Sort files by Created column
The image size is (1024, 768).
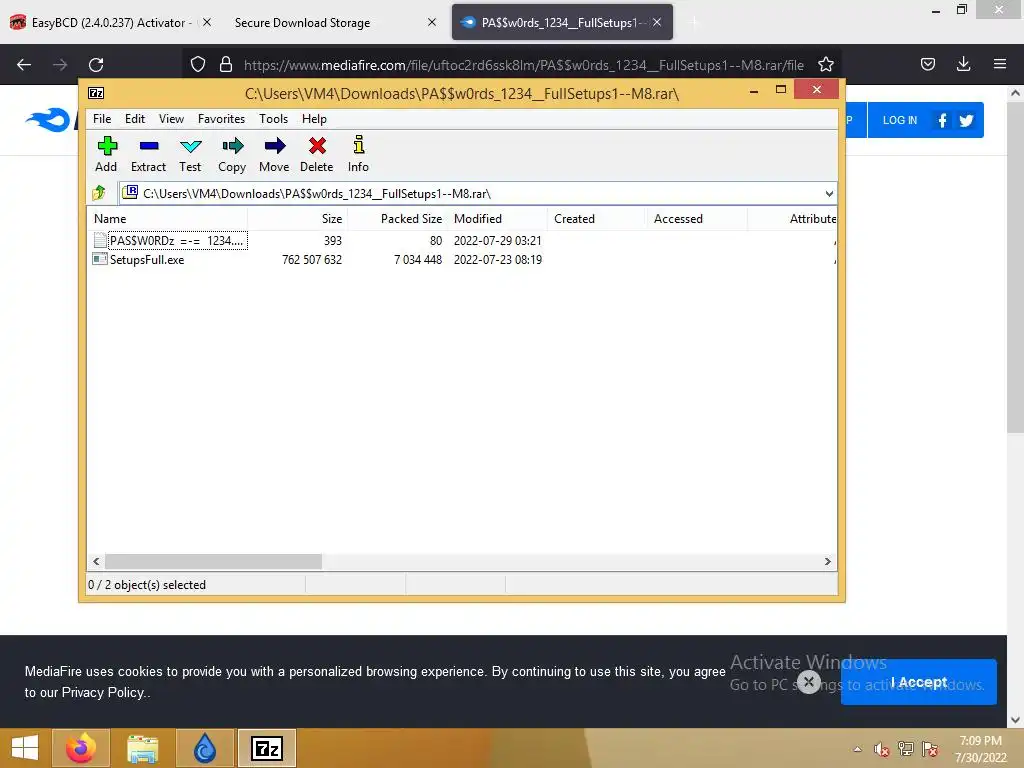(596, 219)
